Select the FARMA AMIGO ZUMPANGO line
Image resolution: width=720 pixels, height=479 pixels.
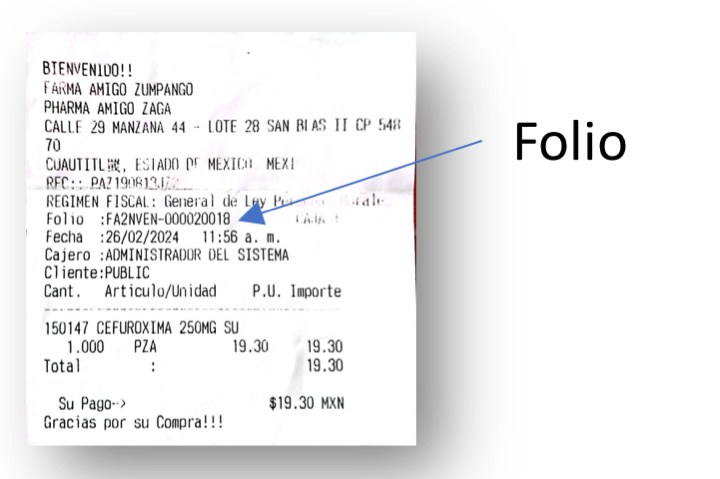pos(118,89)
